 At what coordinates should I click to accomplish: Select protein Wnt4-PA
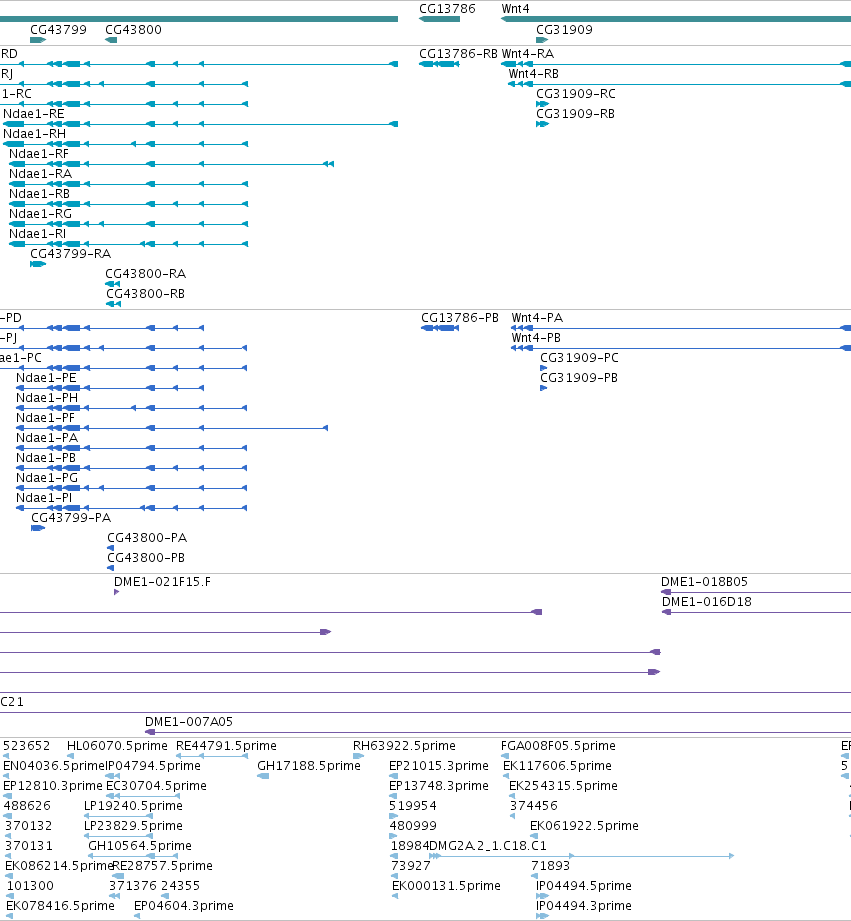[537, 318]
